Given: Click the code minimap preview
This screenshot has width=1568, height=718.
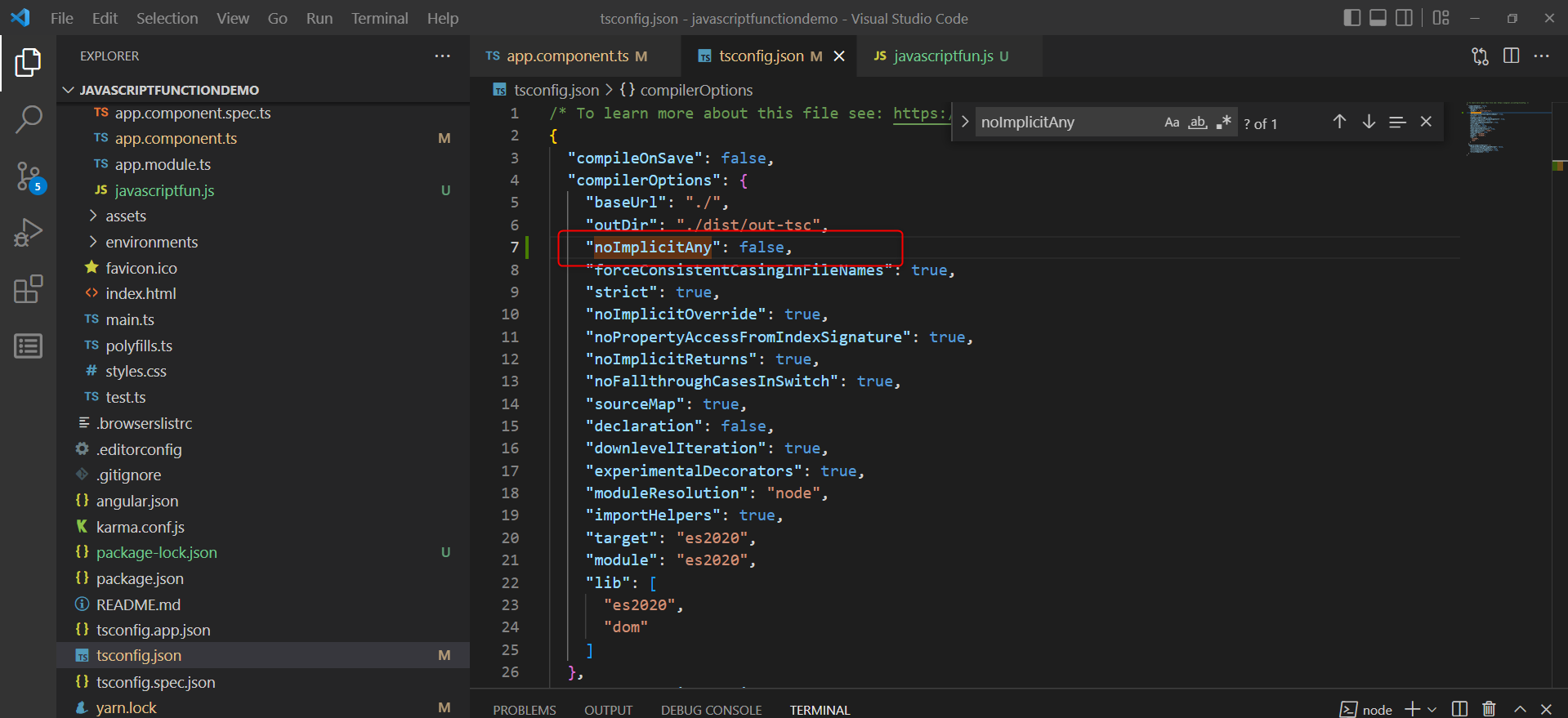Looking at the screenshot, I should [1497, 127].
